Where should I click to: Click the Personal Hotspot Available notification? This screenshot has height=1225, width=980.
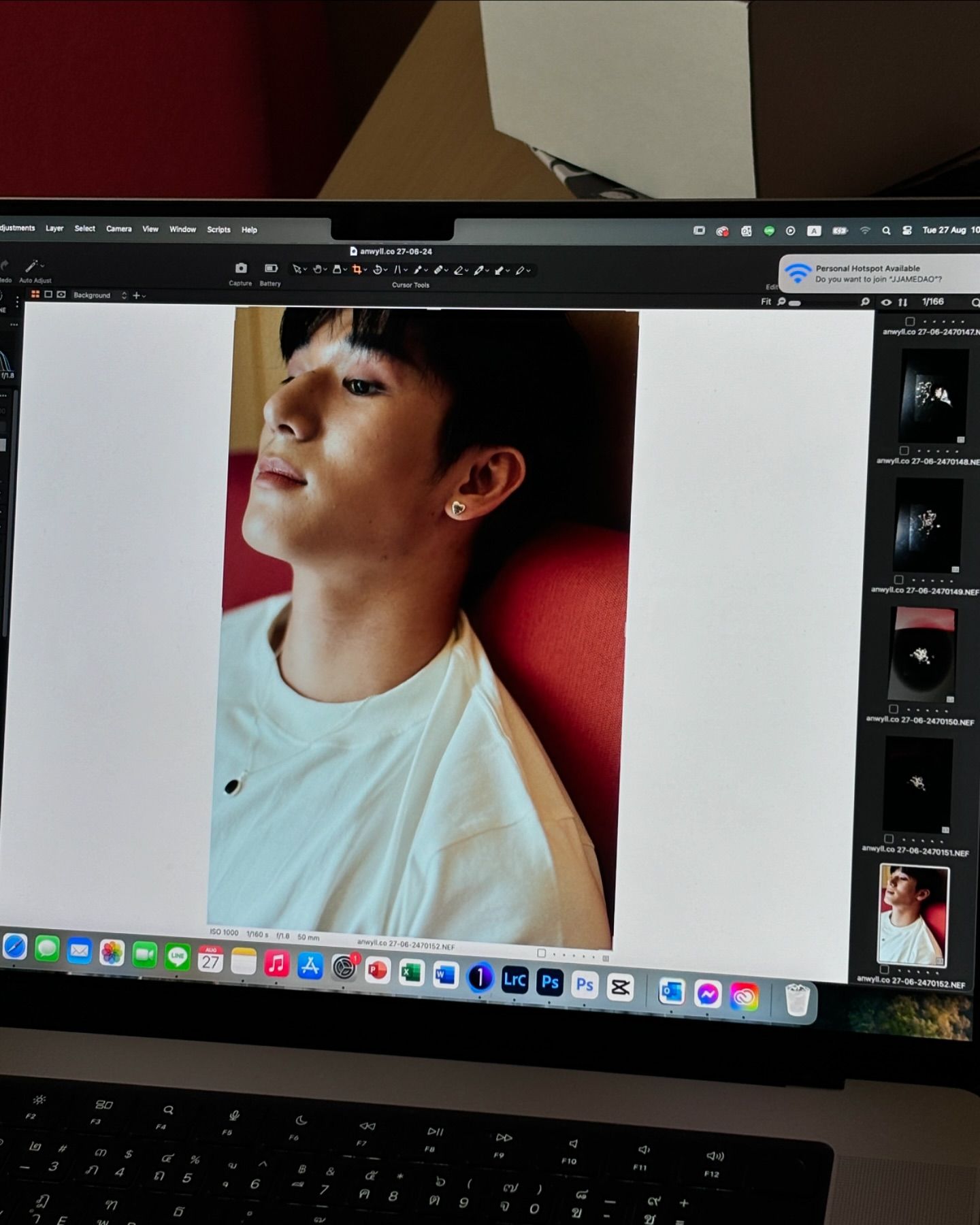[879, 274]
